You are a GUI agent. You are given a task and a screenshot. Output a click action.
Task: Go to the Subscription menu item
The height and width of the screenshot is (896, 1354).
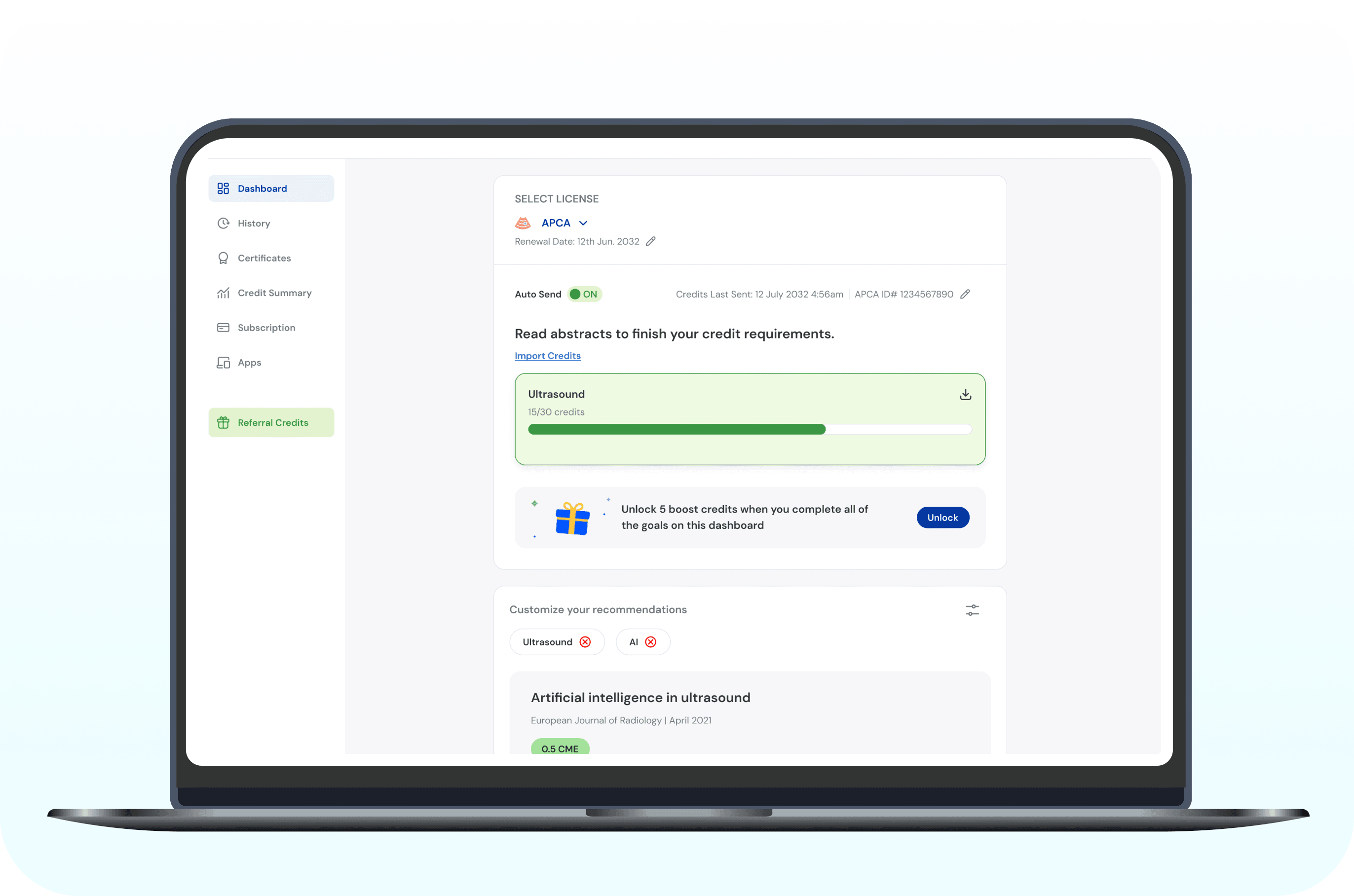coord(266,328)
